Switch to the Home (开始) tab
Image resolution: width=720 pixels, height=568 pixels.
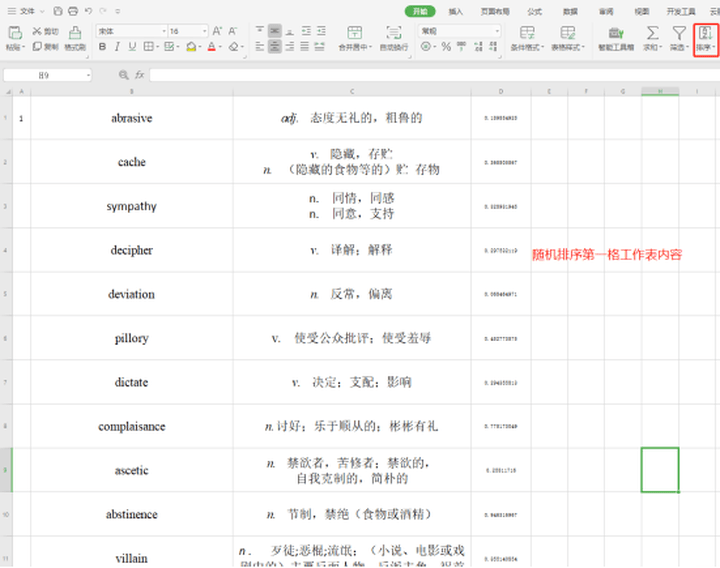tap(420, 11)
